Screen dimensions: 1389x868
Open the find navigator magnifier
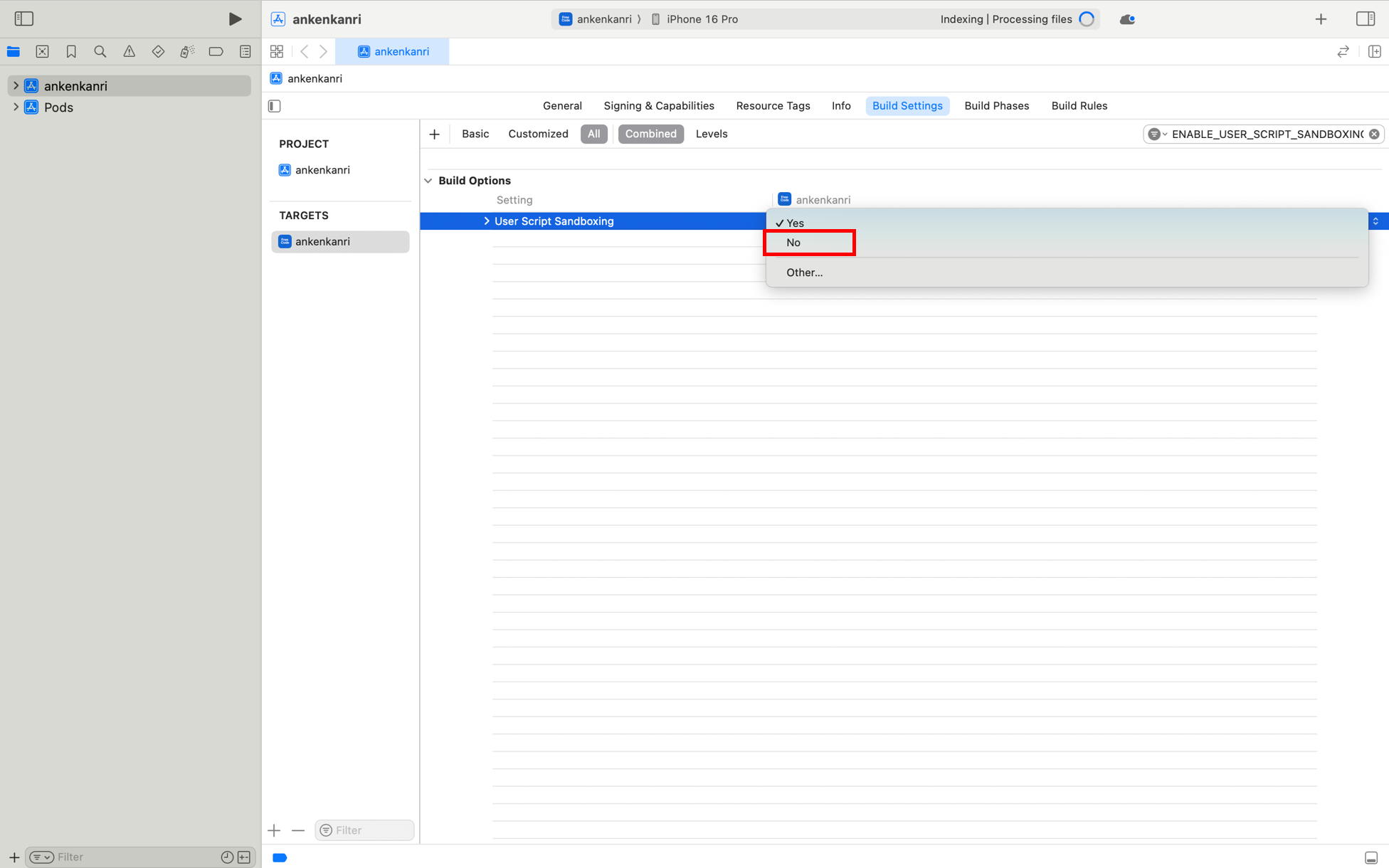click(x=100, y=51)
